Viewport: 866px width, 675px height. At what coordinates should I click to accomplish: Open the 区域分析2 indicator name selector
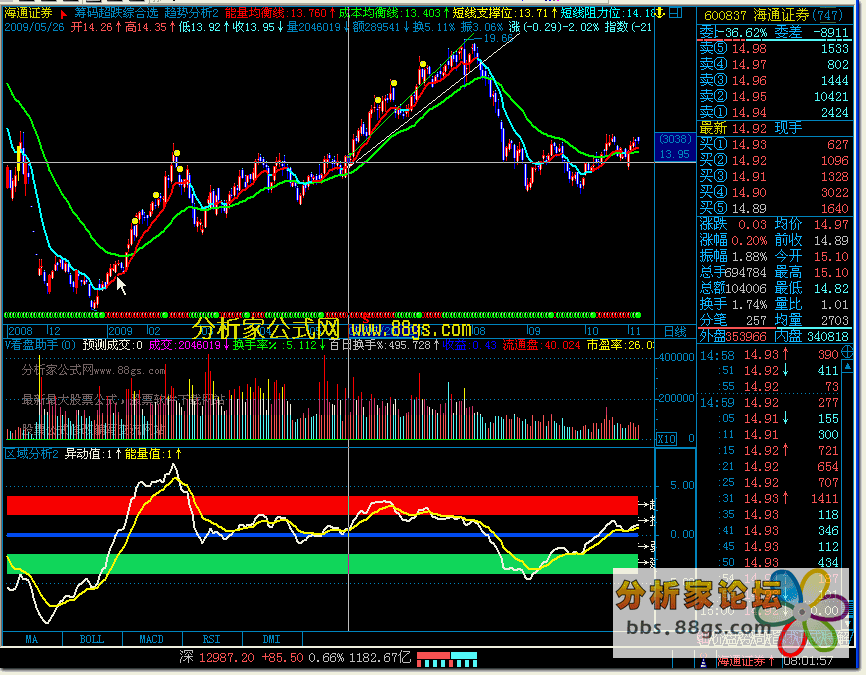click(x=32, y=454)
